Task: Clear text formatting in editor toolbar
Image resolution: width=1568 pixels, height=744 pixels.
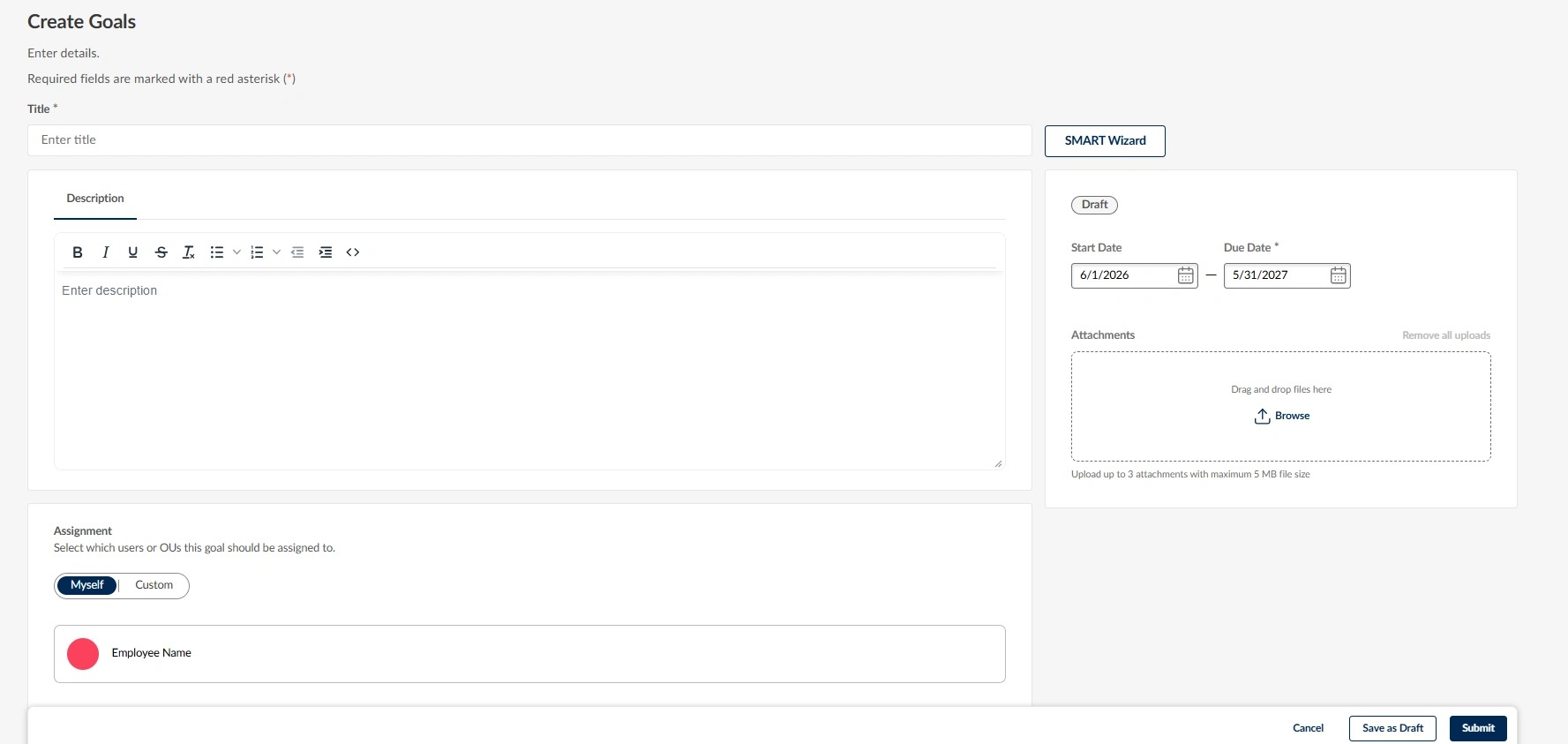Action: [189, 252]
